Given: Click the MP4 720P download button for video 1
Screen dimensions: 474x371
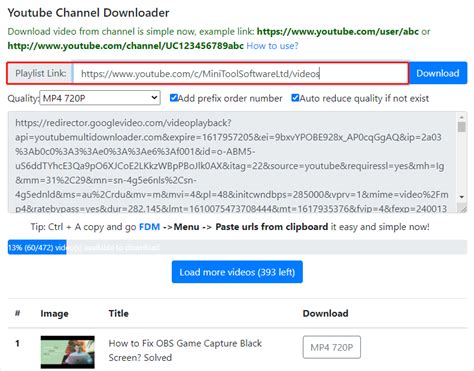Looking at the screenshot, I should pyautogui.click(x=332, y=347).
